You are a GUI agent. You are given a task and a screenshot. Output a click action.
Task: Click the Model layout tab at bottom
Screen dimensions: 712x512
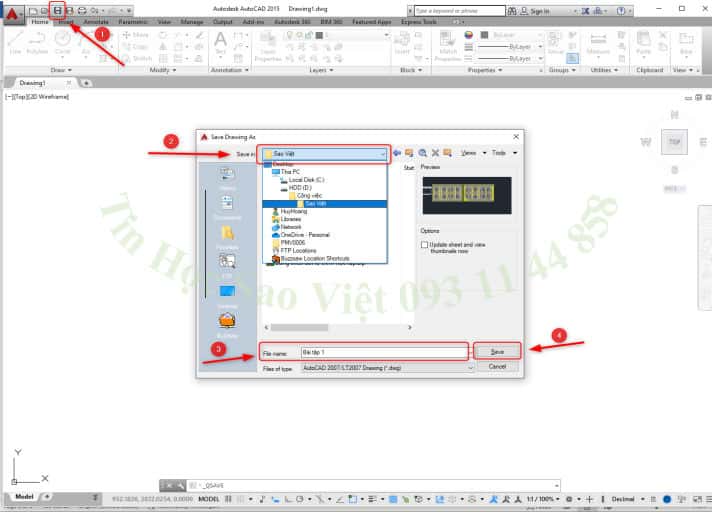pyautogui.click(x=24, y=497)
